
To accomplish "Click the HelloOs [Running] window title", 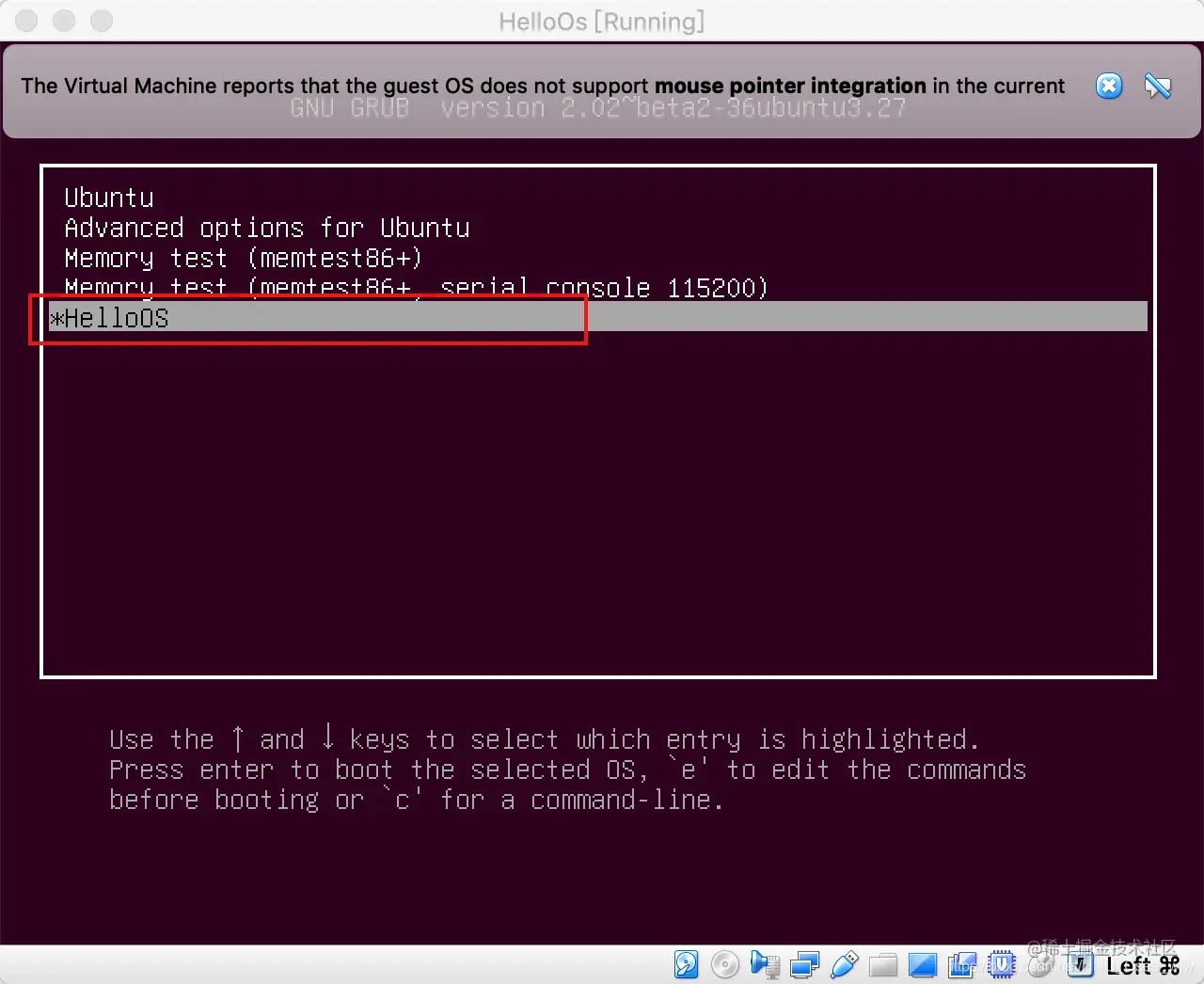I will click(602, 21).
